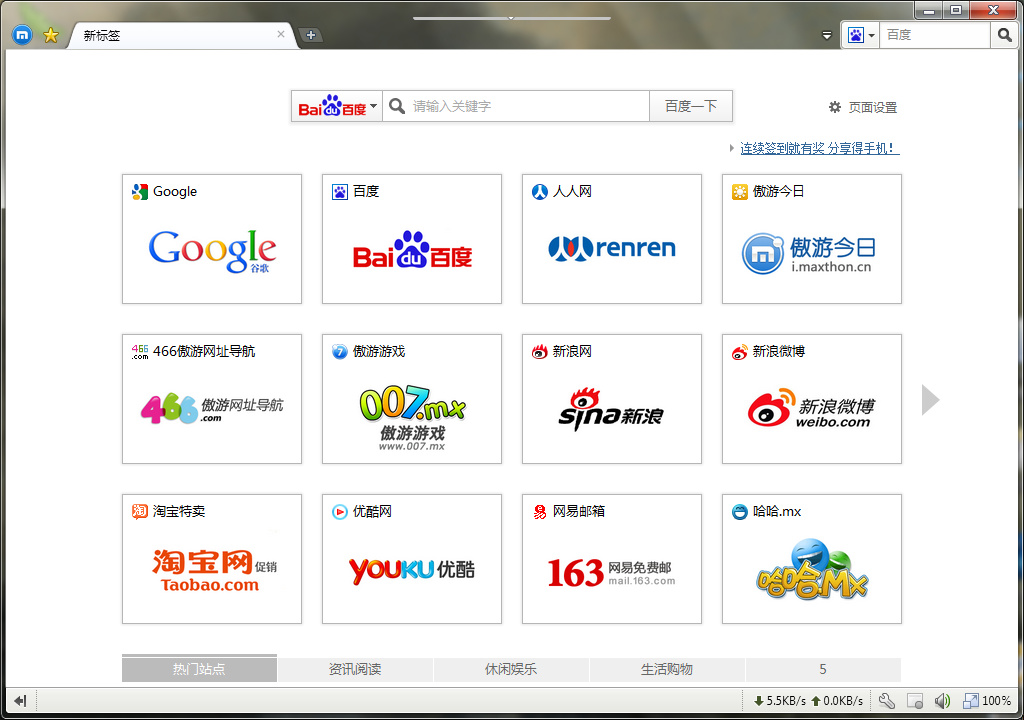Image resolution: width=1024 pixels, height=720 pixels.
Task: Click upload speed 0.0KB/s indicator
Action: pos(837,701)
